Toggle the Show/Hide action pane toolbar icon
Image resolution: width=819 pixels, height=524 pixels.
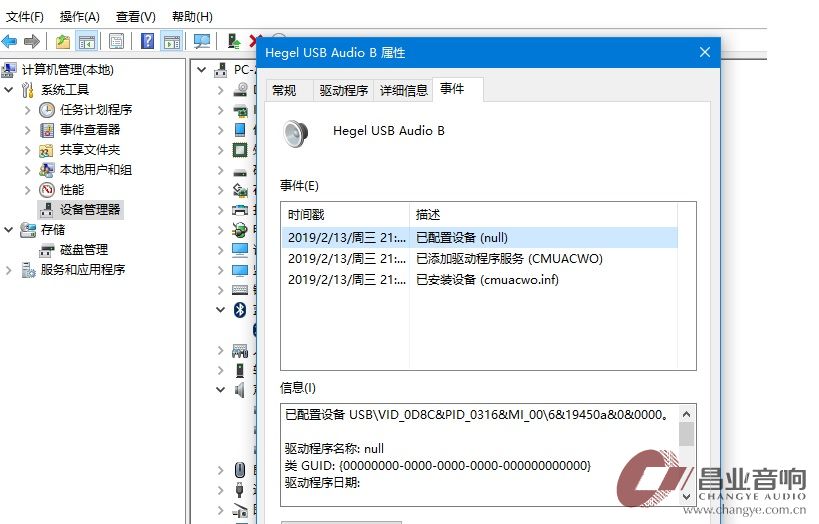coord(172,41)
